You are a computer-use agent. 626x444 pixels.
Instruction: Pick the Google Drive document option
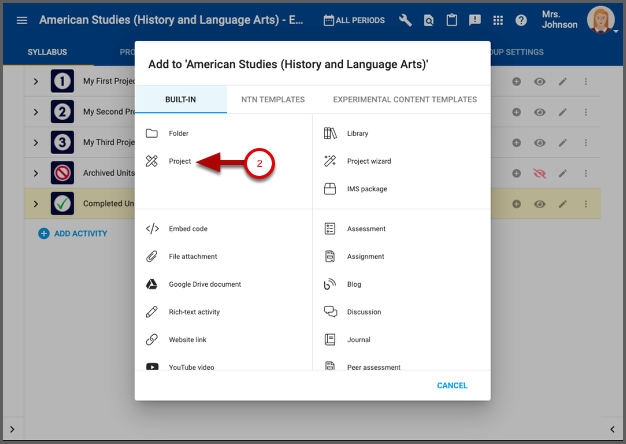[204, 284]
